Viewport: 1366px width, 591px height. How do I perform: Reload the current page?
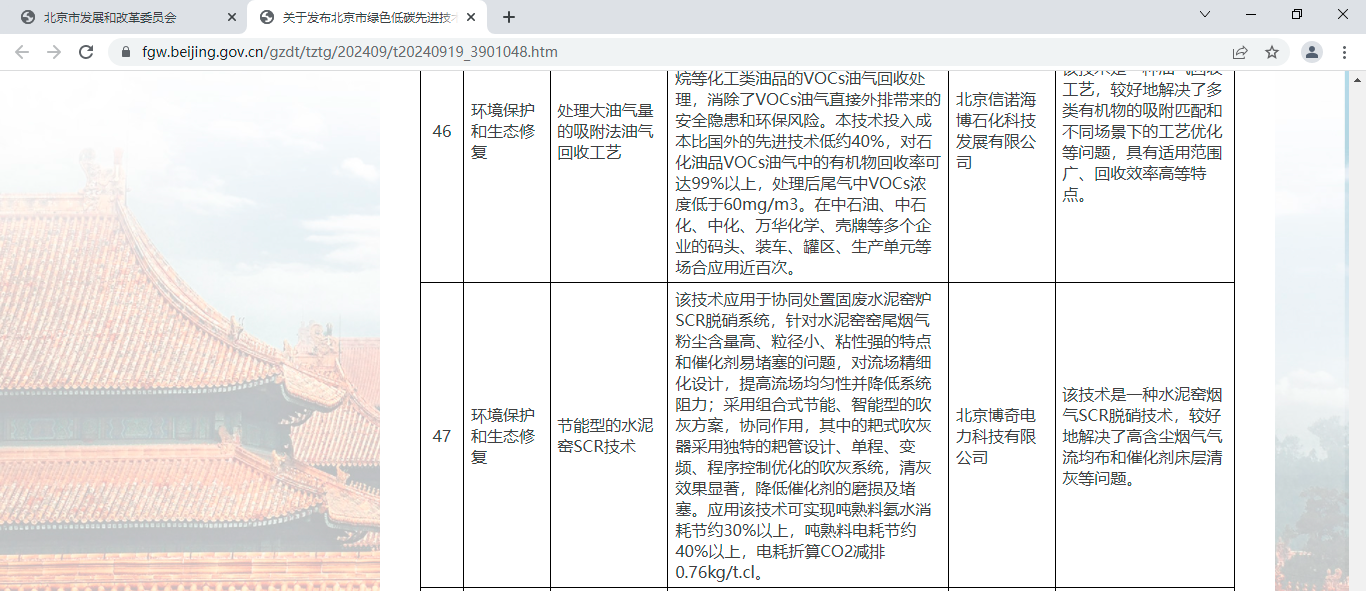[x=86, y=52]
